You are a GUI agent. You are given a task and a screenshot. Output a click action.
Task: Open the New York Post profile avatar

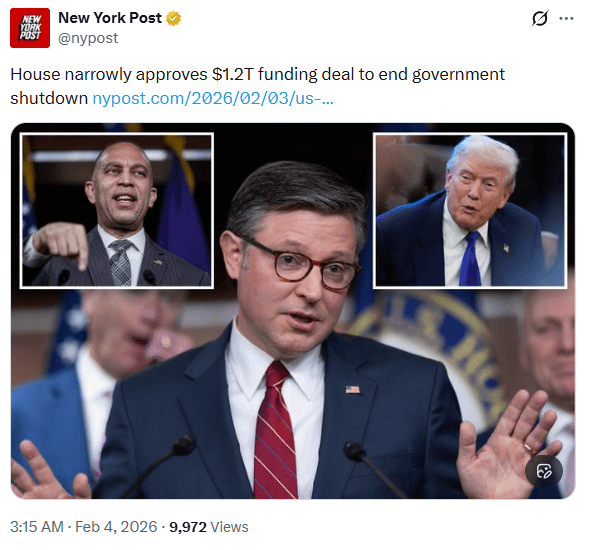(x=30, y=28)
